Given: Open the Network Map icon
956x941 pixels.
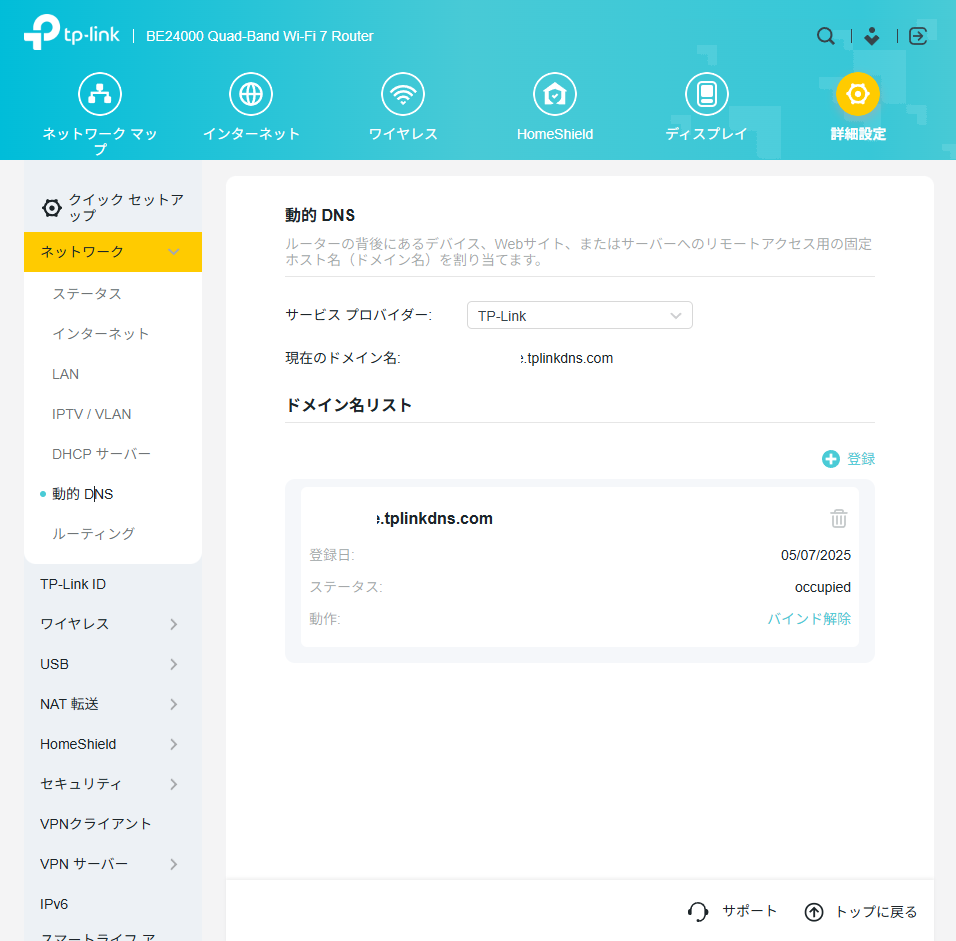Looking at the screenshot, I should 100,94.
